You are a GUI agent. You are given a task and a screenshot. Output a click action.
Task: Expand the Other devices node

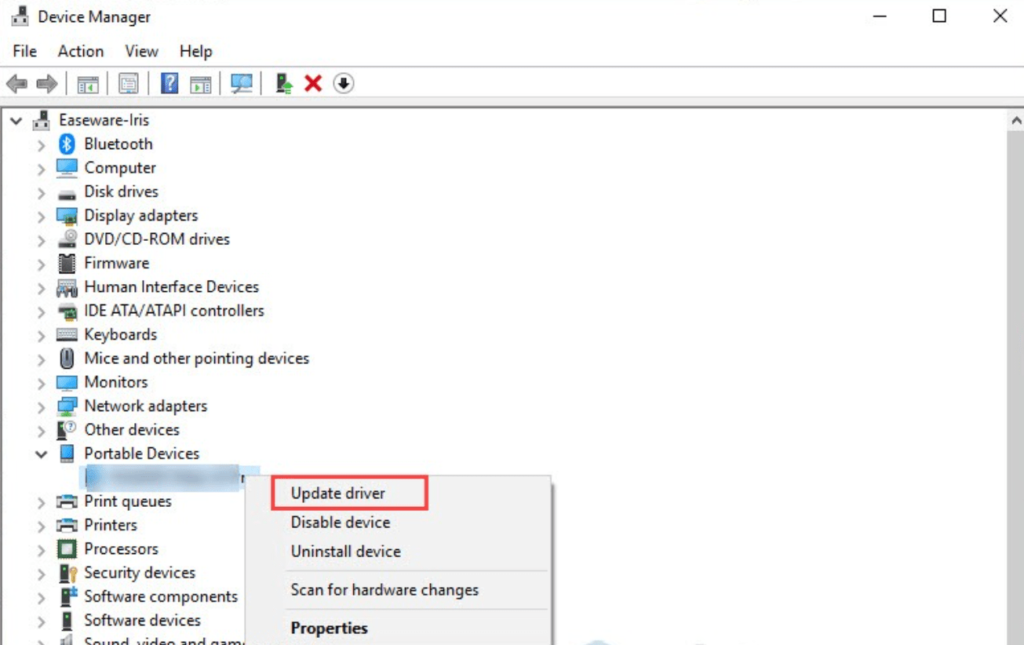click(x=41, y=431)
